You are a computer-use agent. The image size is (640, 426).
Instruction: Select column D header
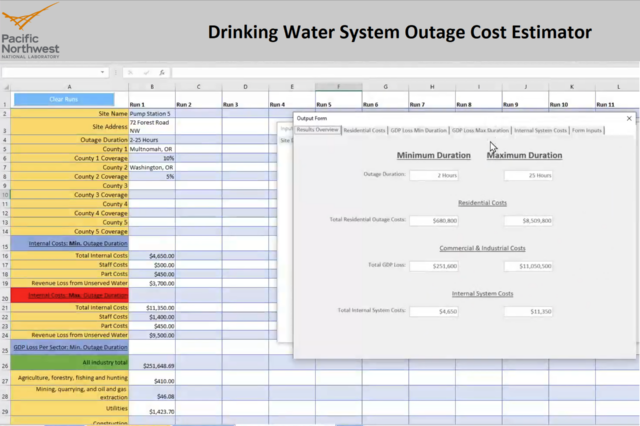click(245, 87)
